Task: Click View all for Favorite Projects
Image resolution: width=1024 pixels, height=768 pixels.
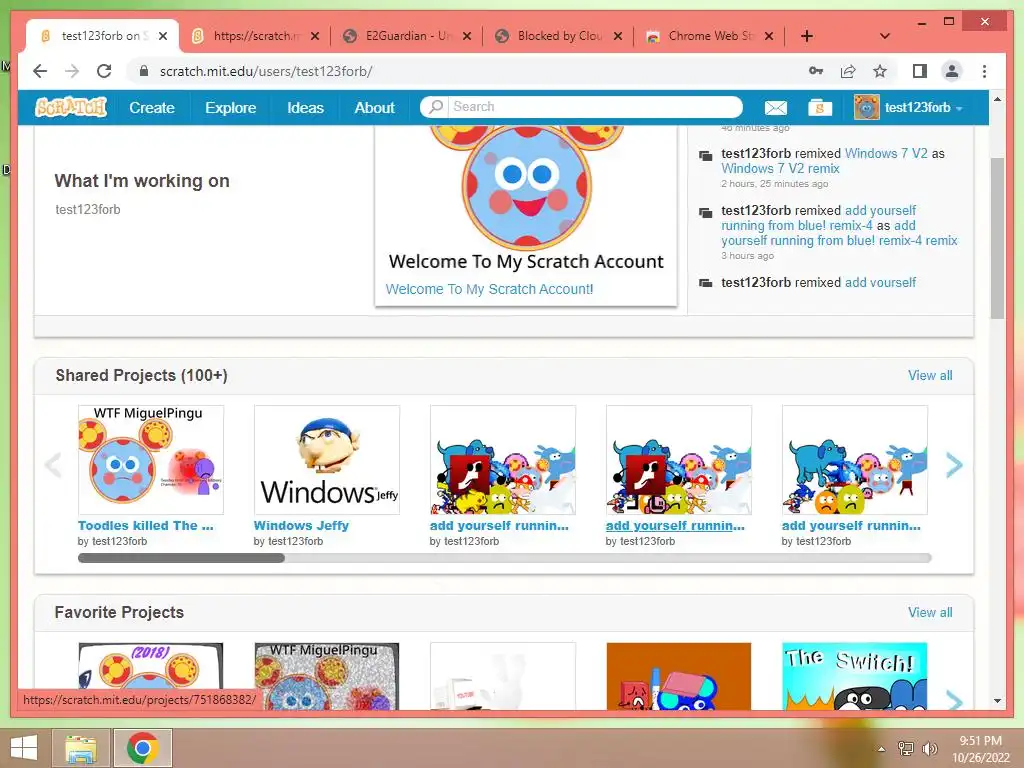Action: click(930, 613)
